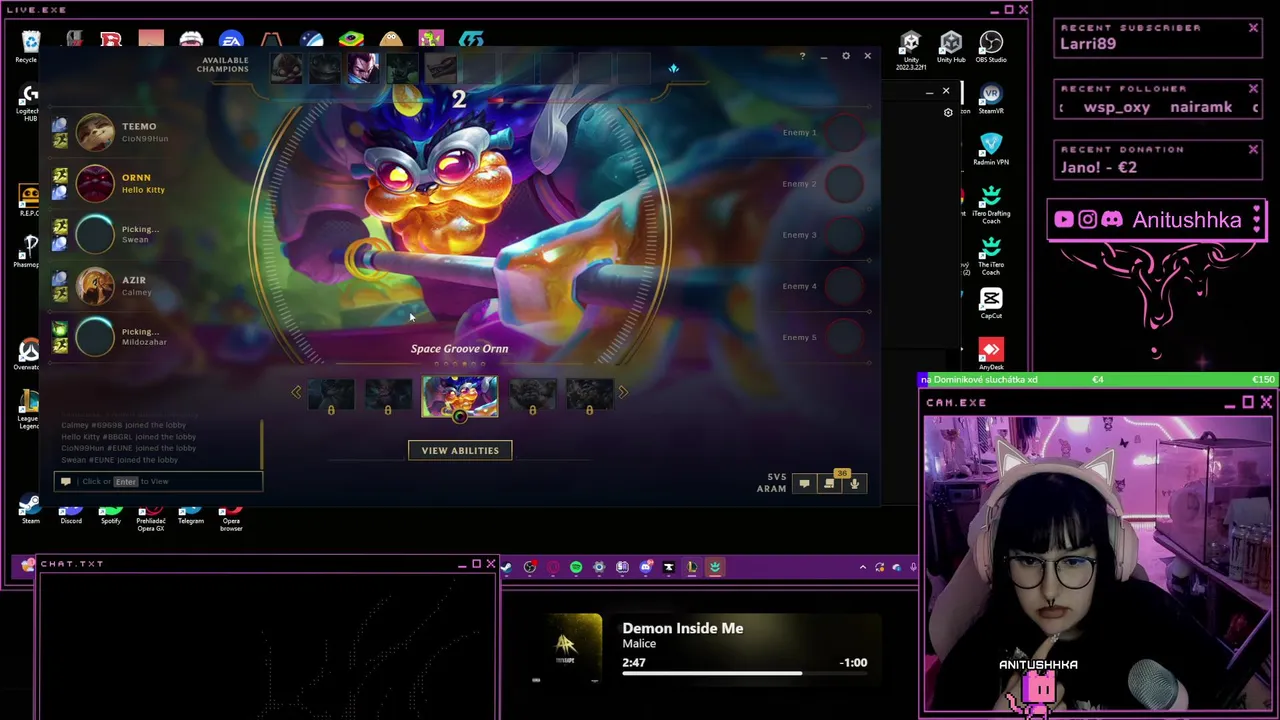Seek the Demon Inside Me progress bar
Screen dimensions: 1280x720
coord(745,673)
